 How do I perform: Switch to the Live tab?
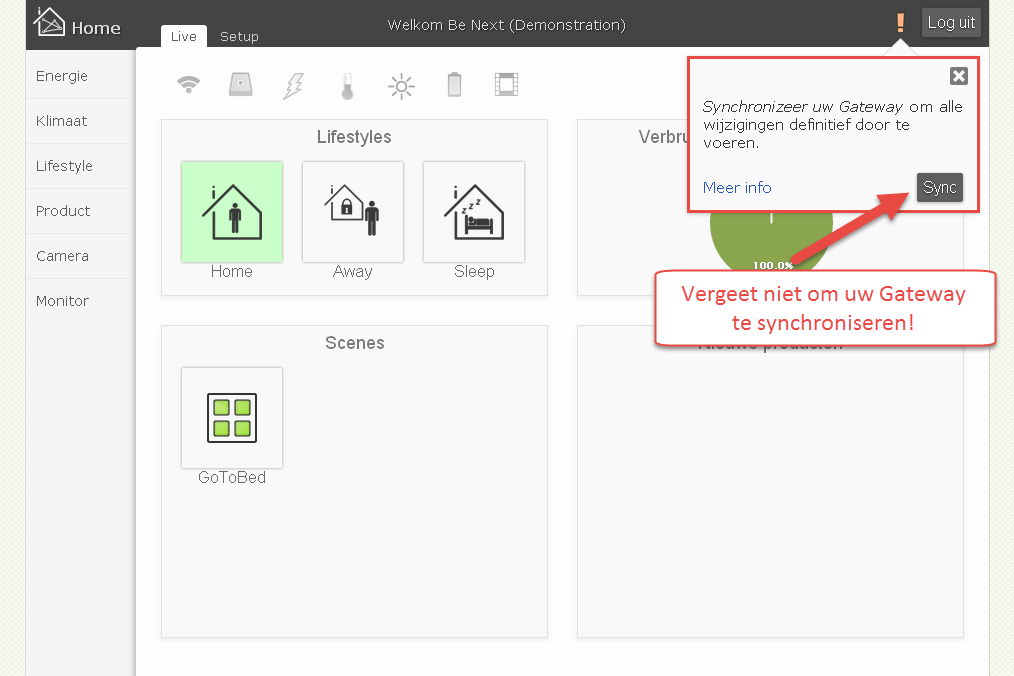tap(184, 37)
